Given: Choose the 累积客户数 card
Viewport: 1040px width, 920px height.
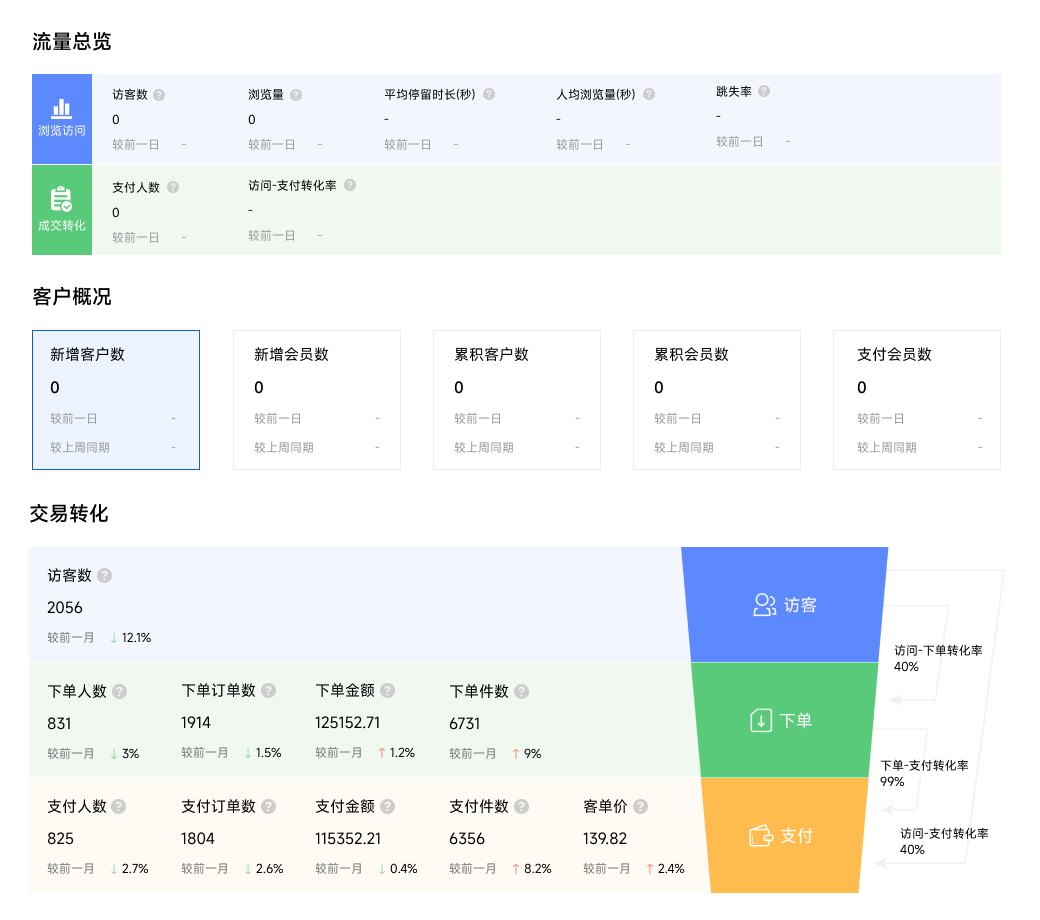Looking at the screenshot, I should point(517,400).
